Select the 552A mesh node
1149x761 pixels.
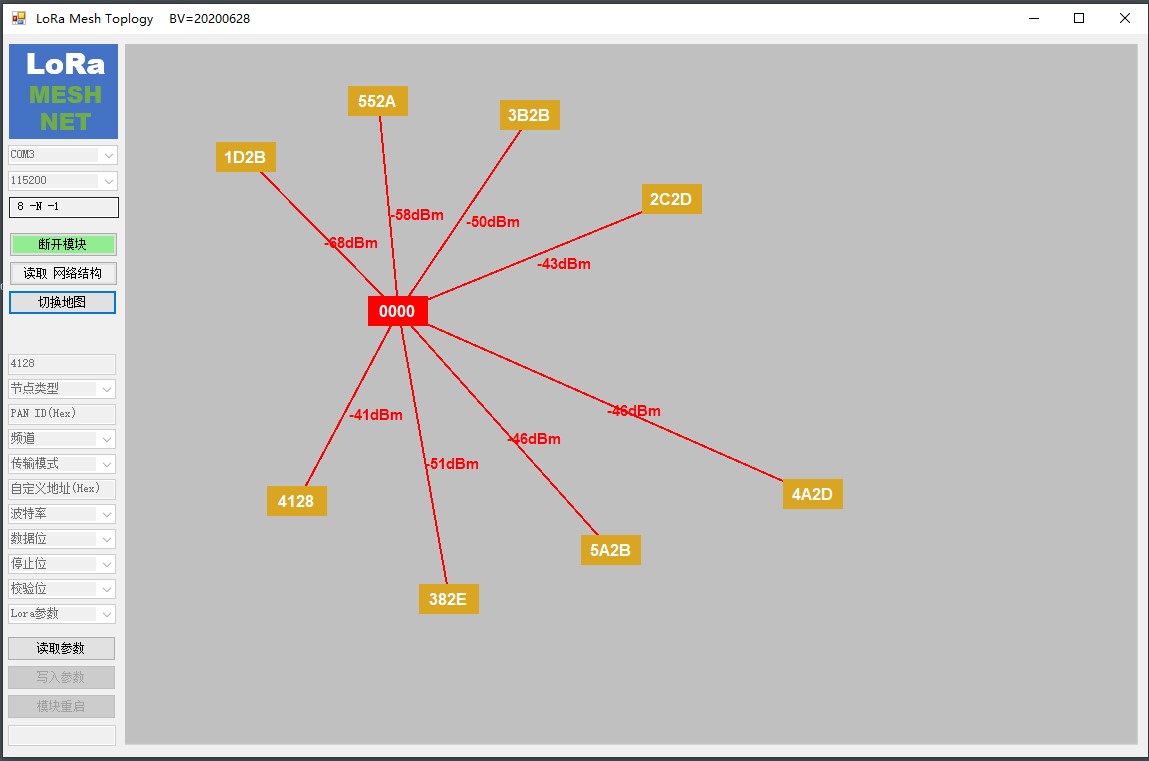coord(377,101)
